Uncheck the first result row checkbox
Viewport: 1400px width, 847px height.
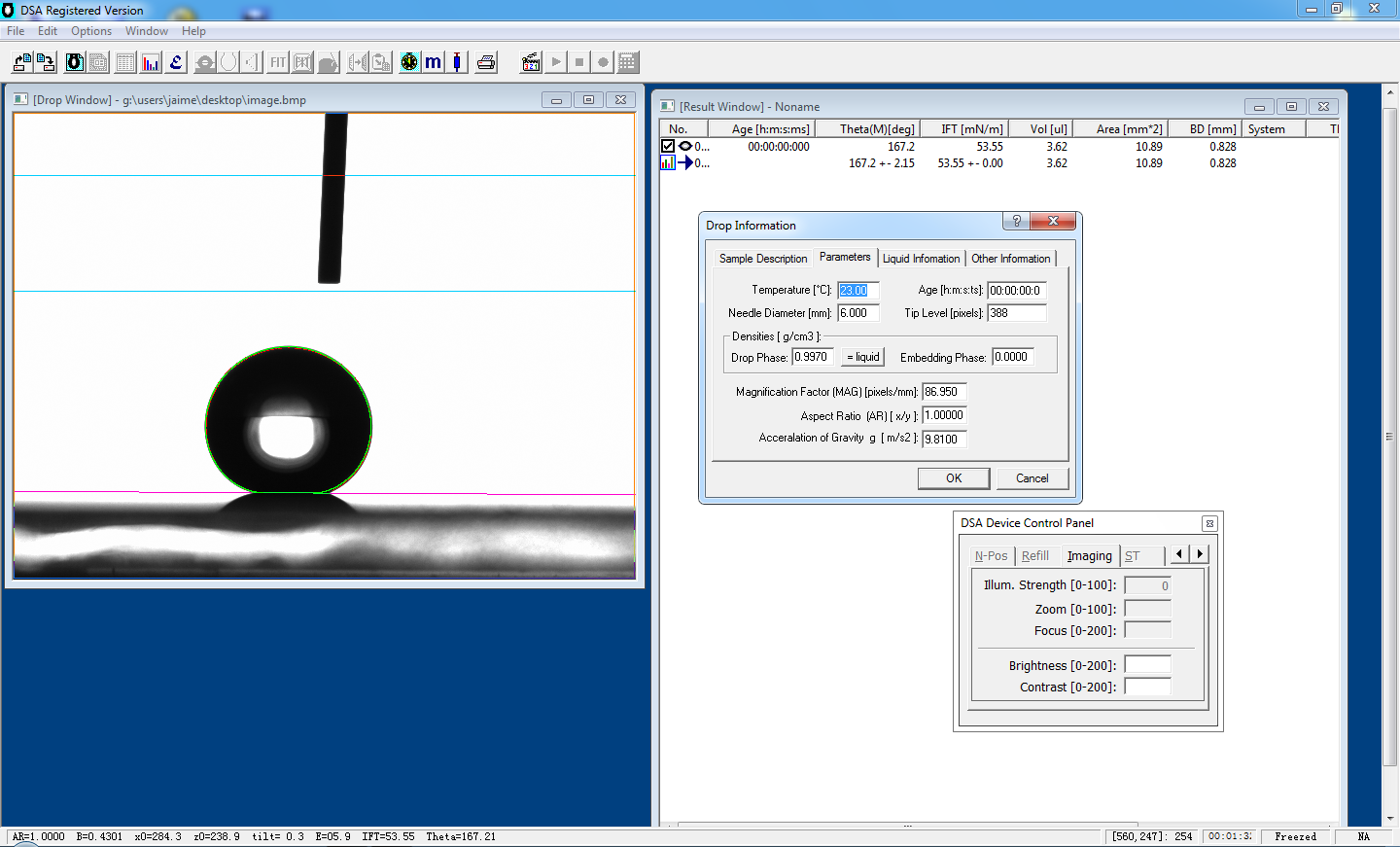[668, 146]
